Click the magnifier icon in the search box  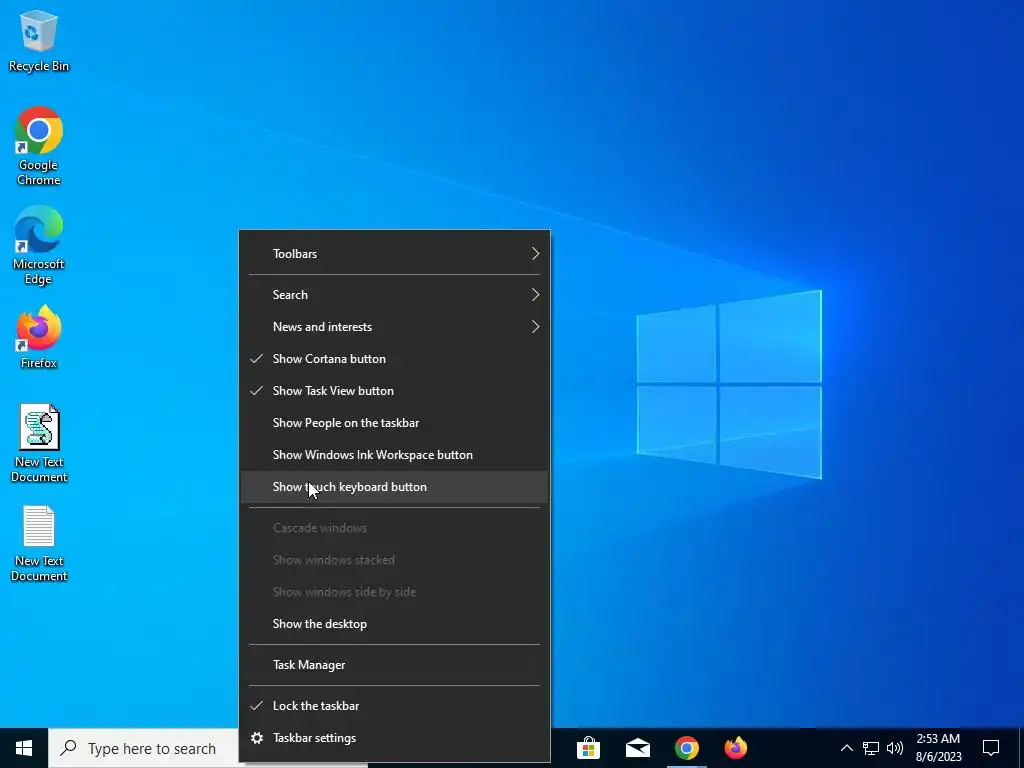(x=68, y=748)
